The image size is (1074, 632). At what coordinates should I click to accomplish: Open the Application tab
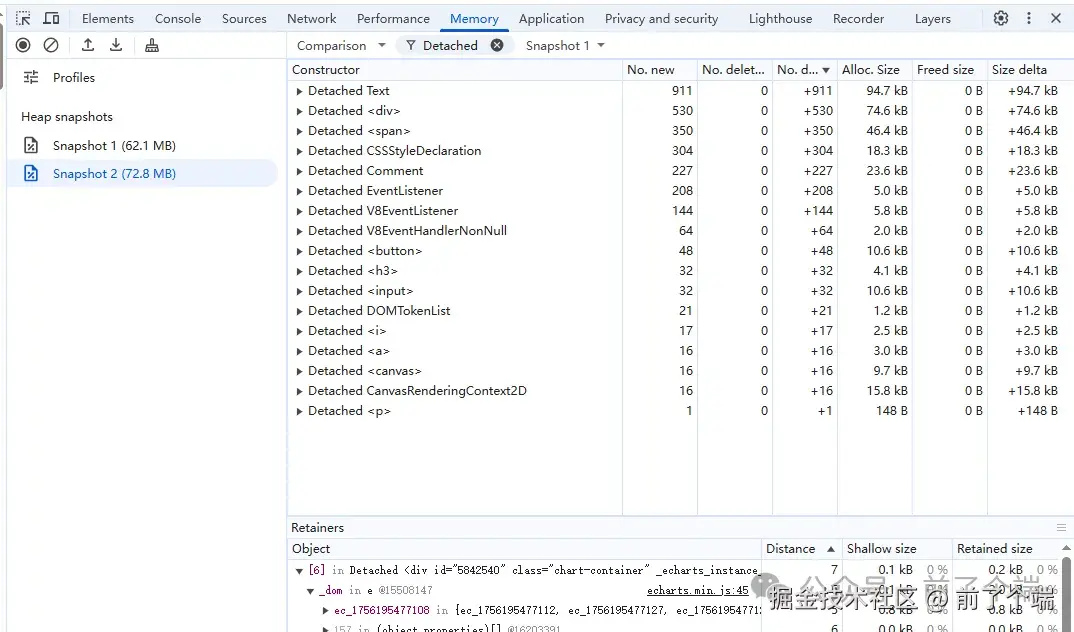[551, 18]
